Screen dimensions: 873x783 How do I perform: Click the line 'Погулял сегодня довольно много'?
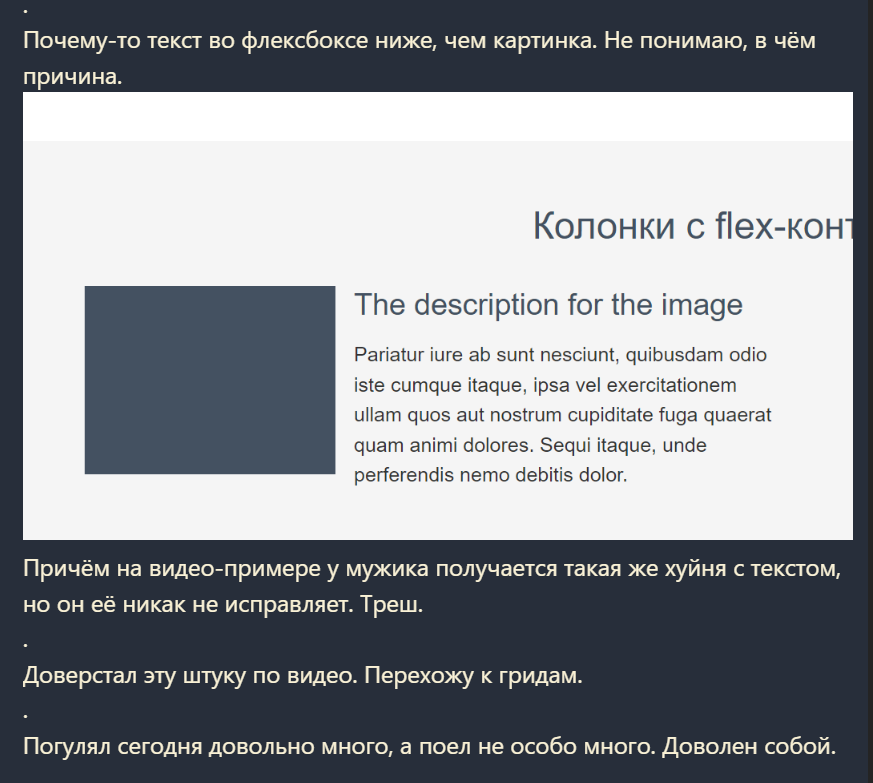click(x=429, y=746)
